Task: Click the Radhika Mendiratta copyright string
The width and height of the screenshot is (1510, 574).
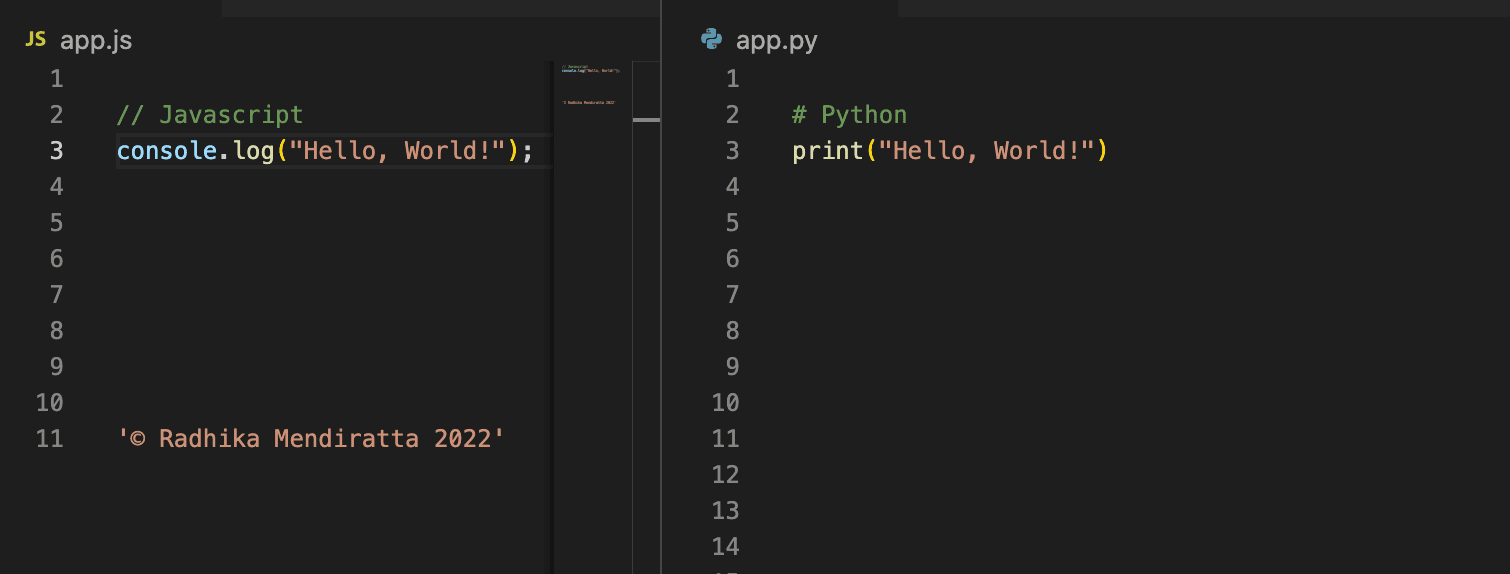Action: [x=311, y=439]
